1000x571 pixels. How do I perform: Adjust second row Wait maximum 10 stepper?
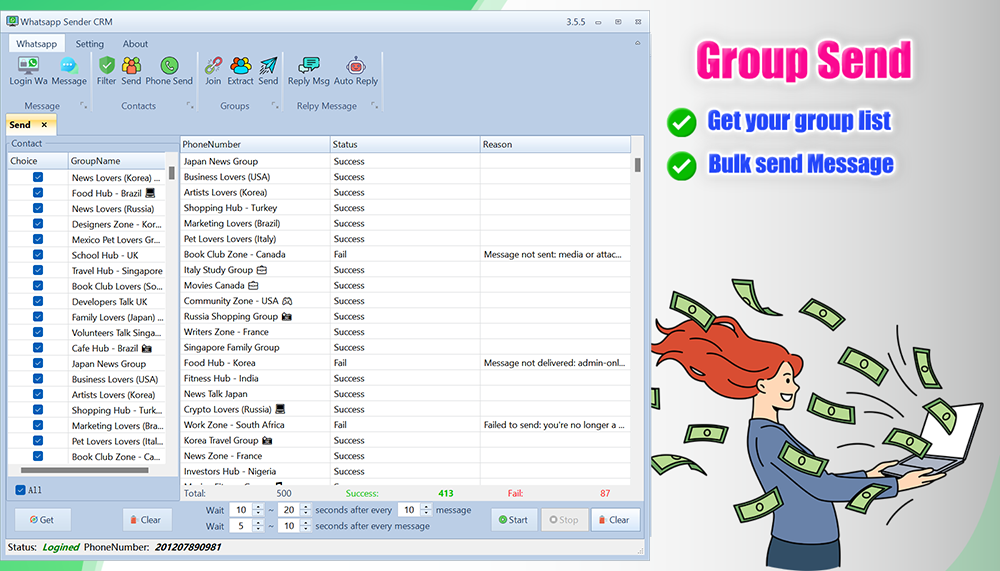305,526
